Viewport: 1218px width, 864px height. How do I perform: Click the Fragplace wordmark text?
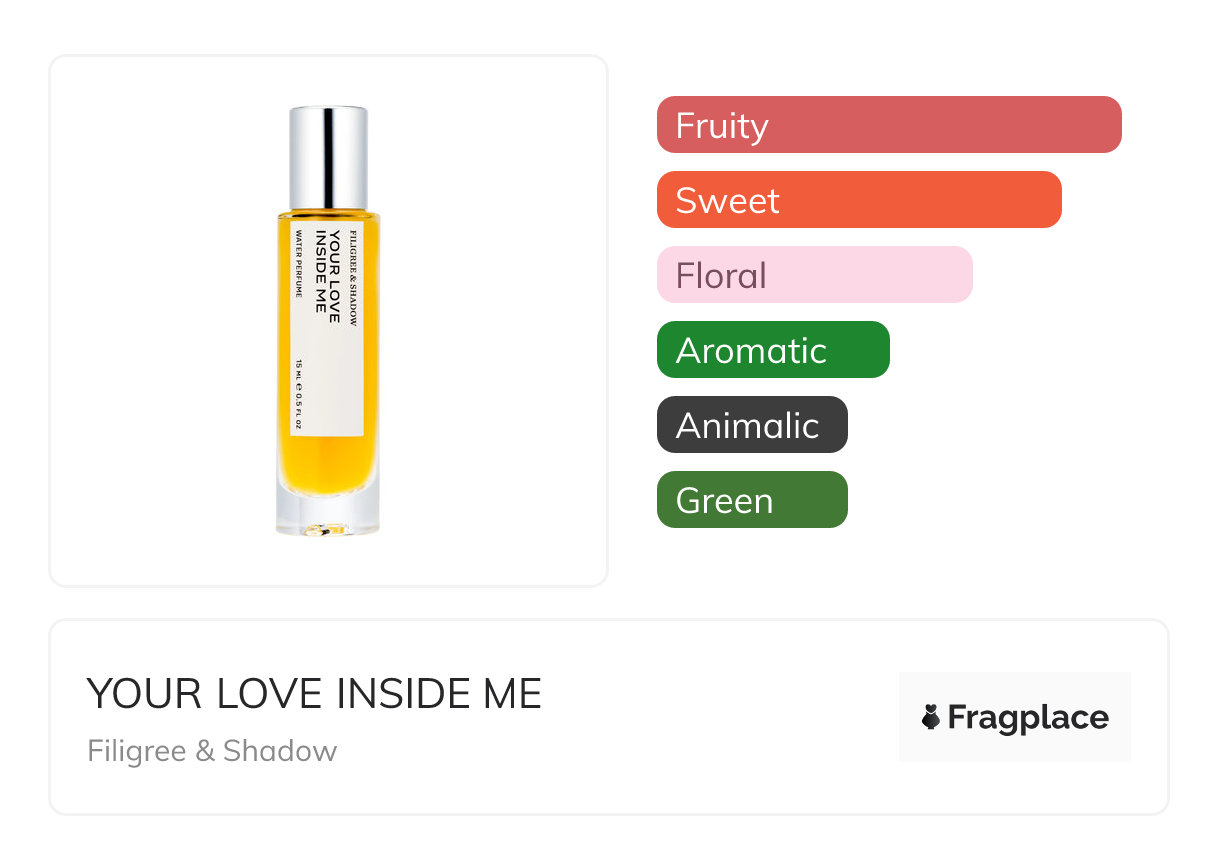1028,718
